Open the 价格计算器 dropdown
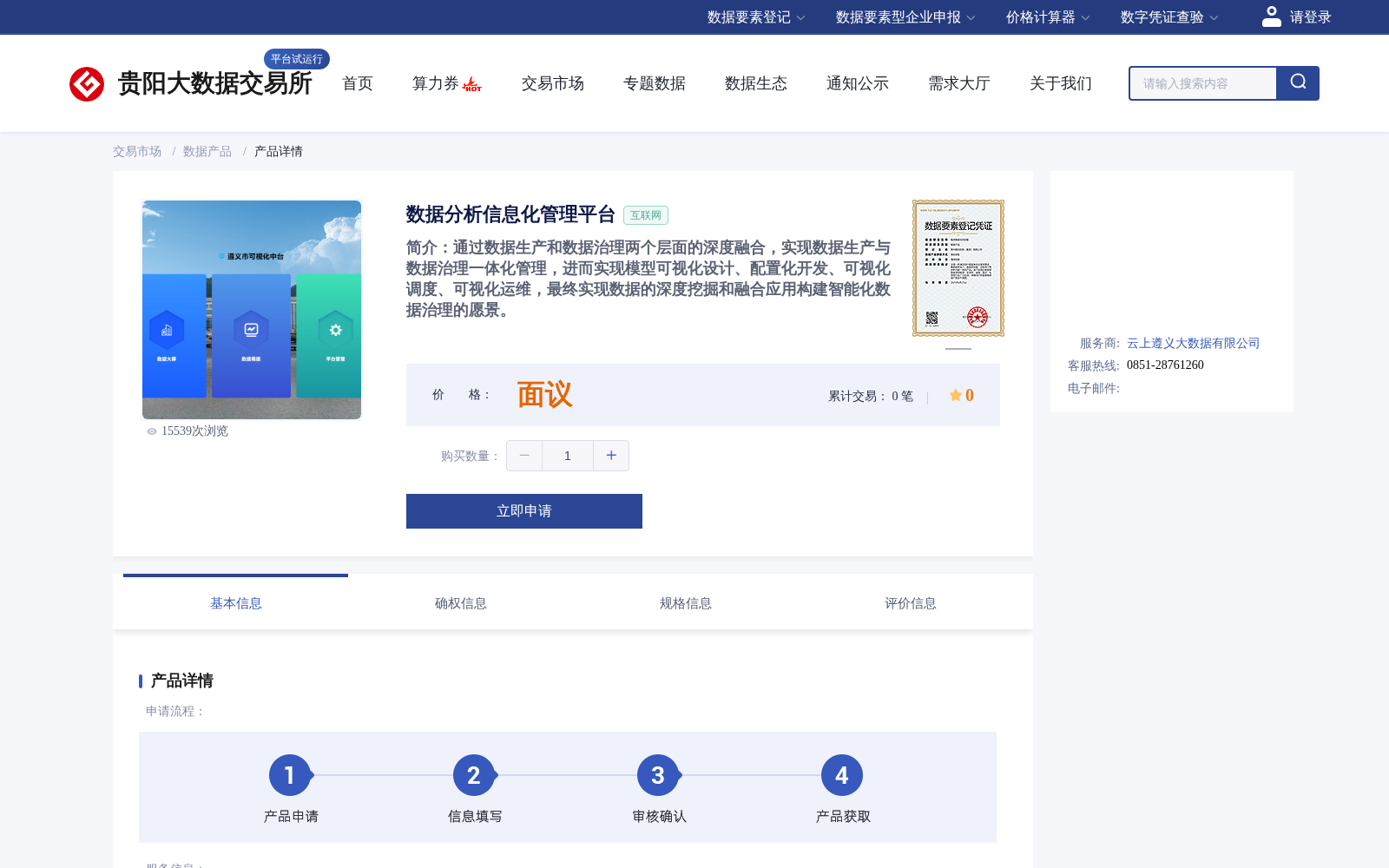 point(1048,17)
